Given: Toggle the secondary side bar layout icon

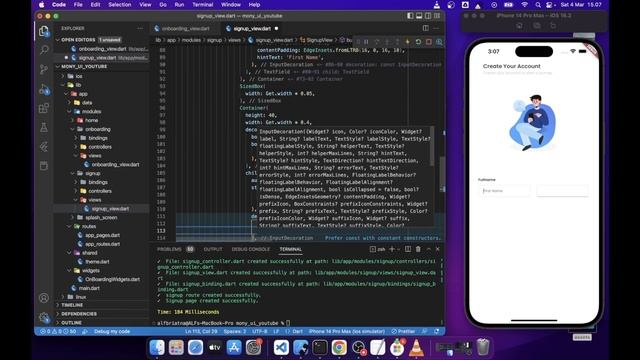Looking at the screenshot, I should click(428, 16).
